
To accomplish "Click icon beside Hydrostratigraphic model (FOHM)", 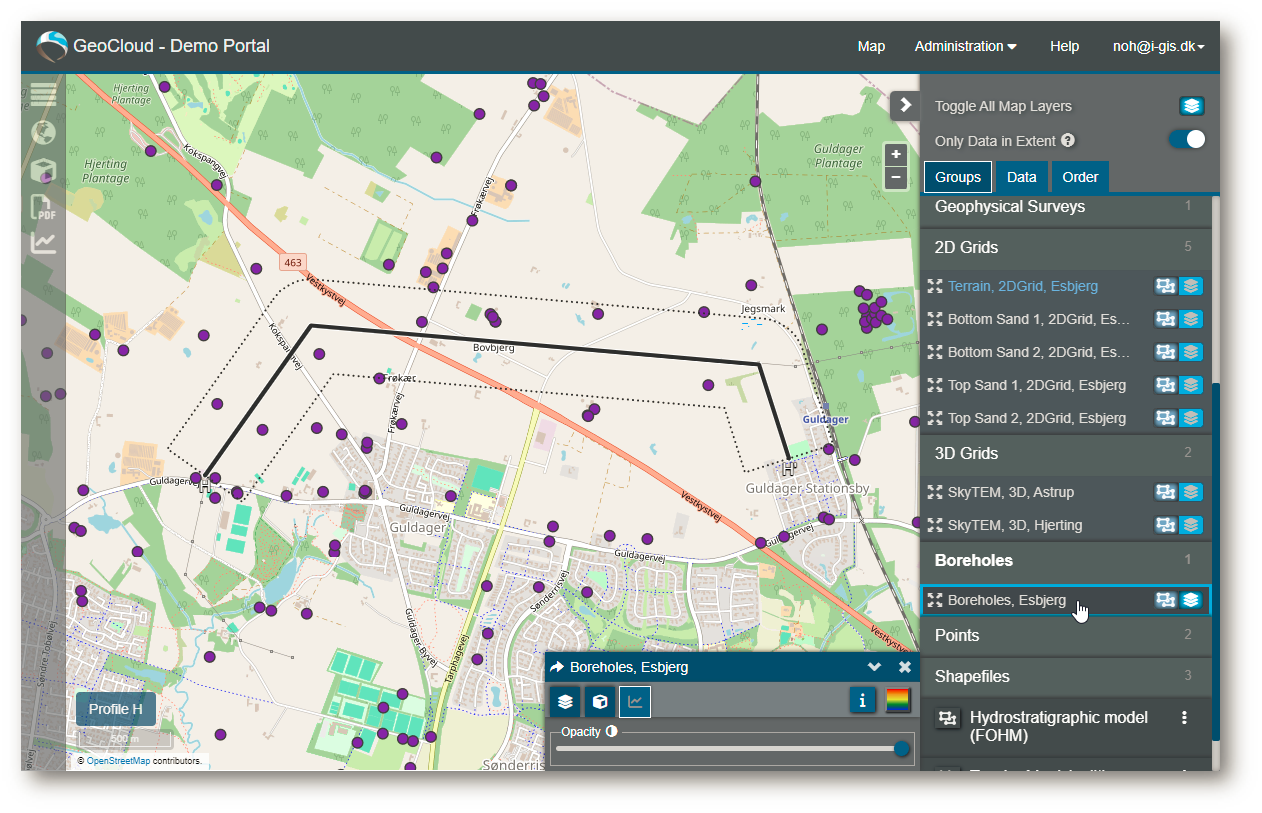I will 948,718.
